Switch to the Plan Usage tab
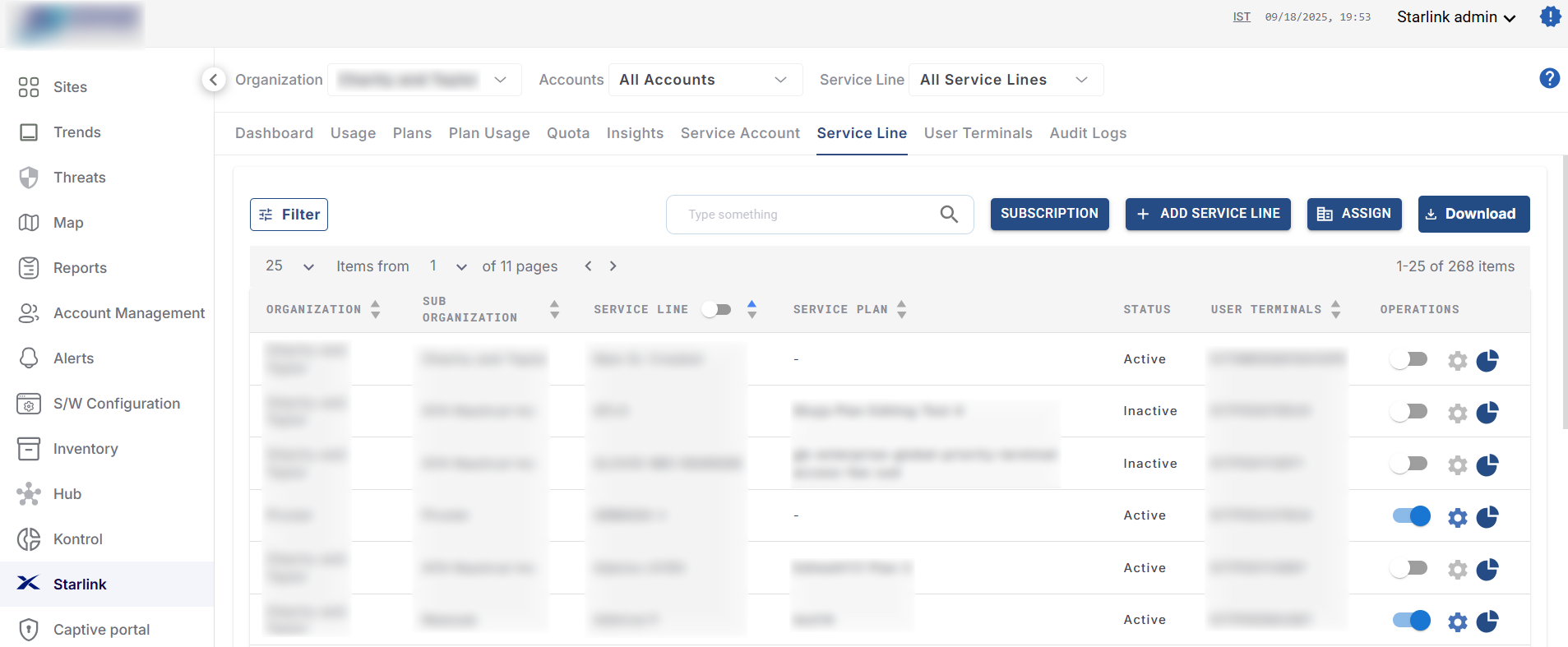The height and width of the screenshot is (647, 1568). tap(488, 133)
